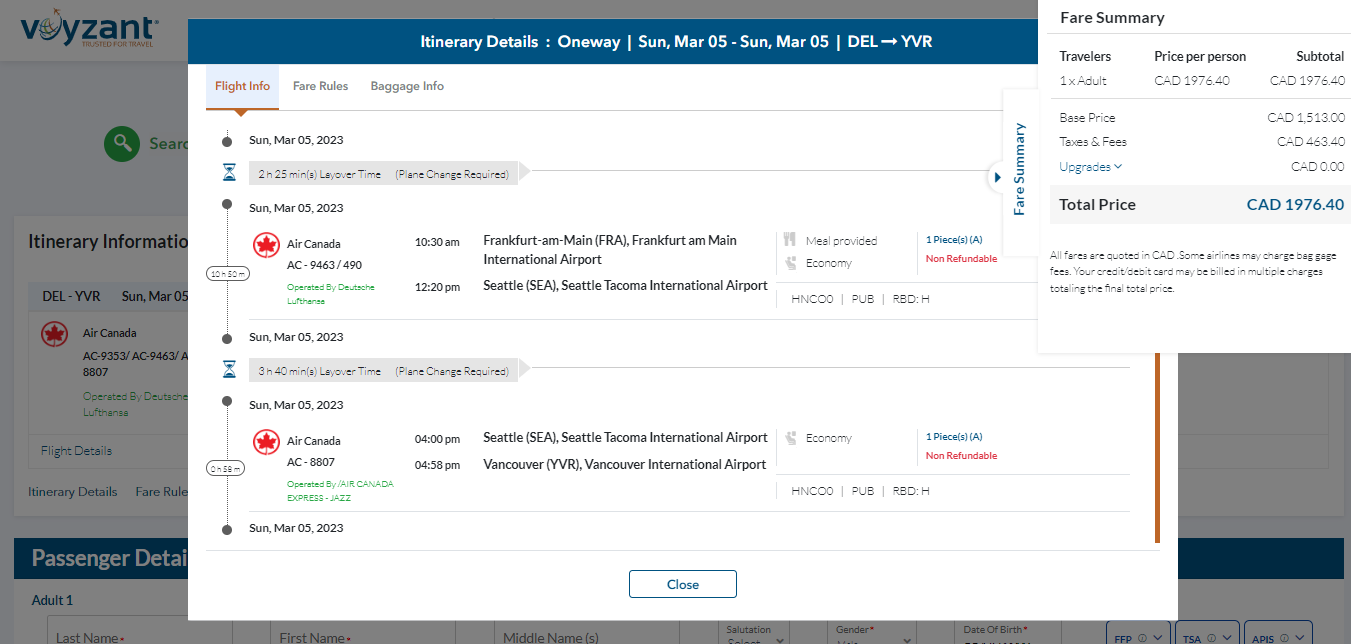The height and width of the screenshot is (644, 1351).
Task: Click Air Canada logo for flight AC-8807
Action: click(x=266, y=442)
